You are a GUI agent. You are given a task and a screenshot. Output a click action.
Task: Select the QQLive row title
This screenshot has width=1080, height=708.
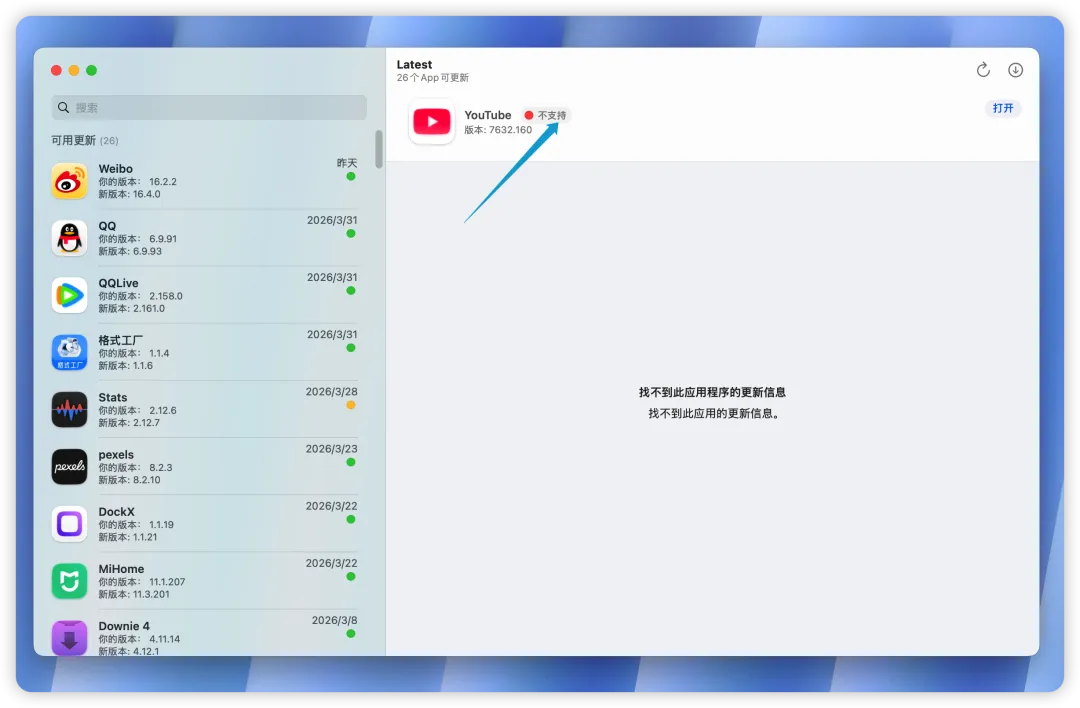tap(118, 283)
